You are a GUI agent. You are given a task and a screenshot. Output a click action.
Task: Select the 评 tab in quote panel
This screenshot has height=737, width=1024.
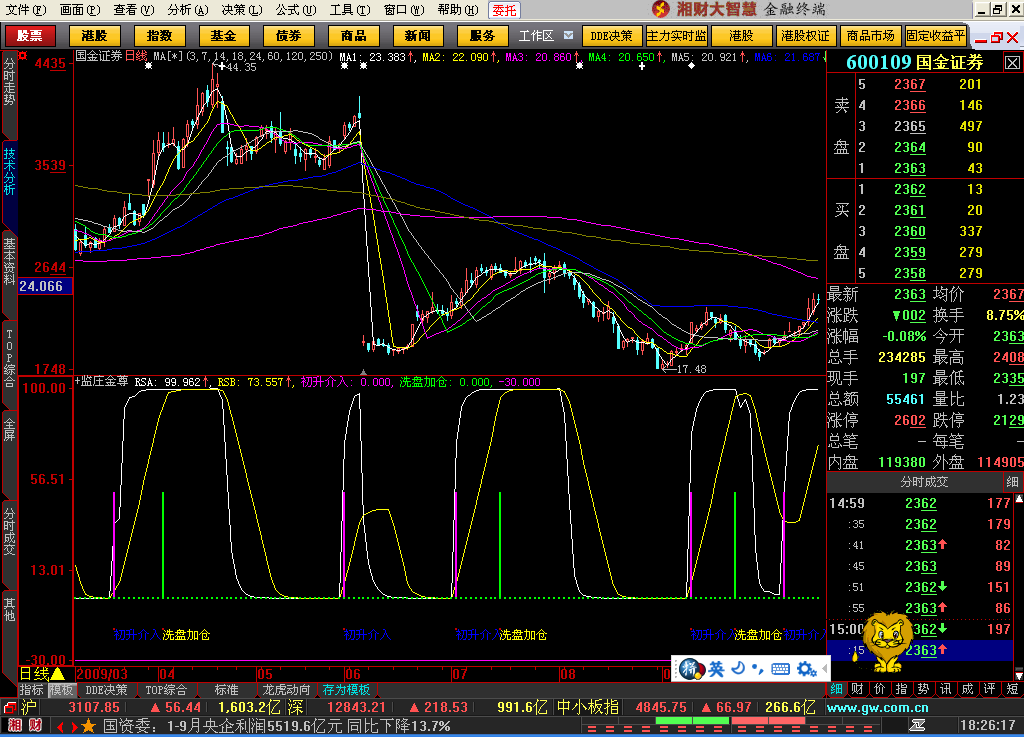pos(990,689)
